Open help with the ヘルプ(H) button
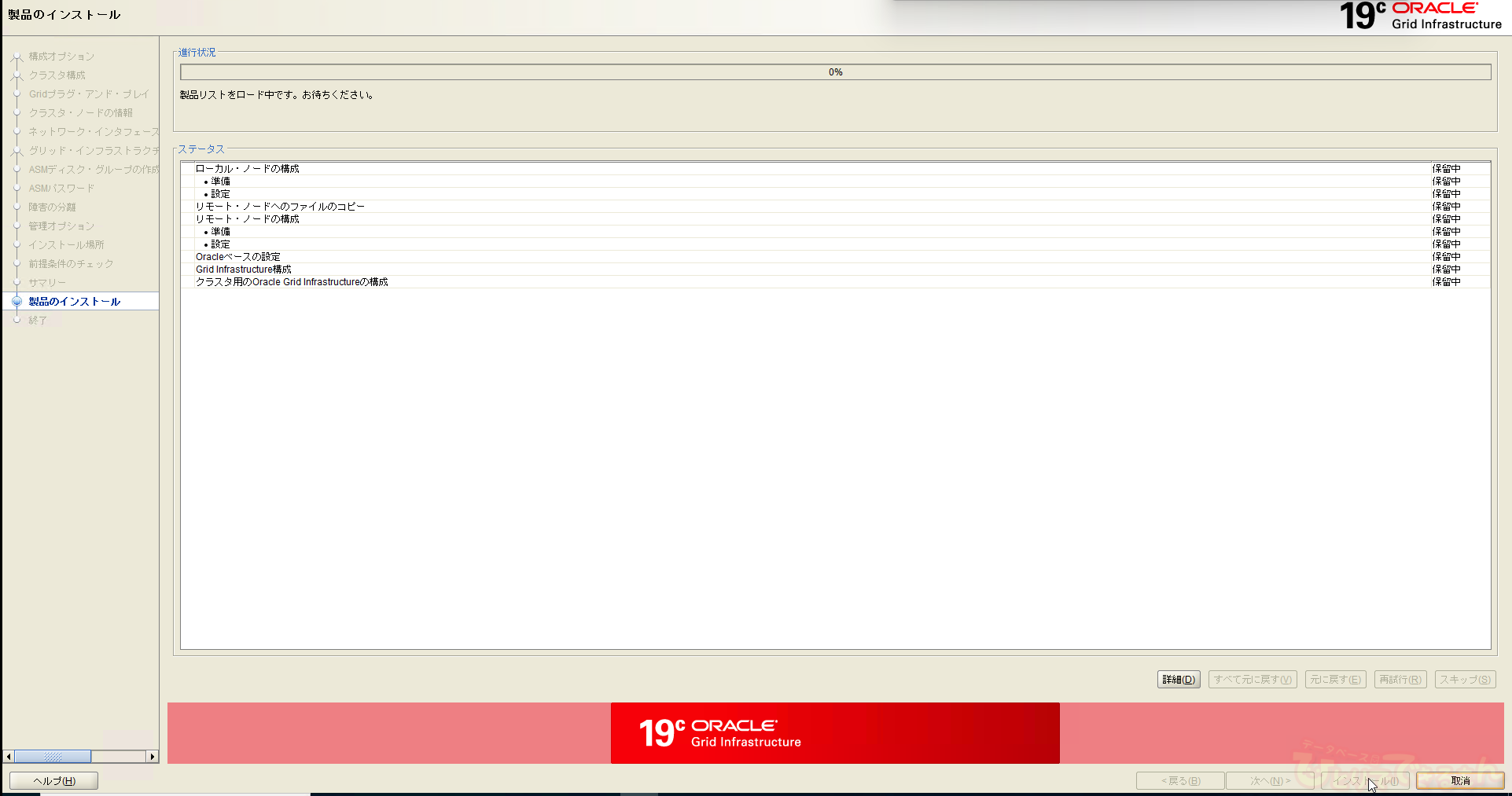Screen dimensions: 1512x796 click(x=53, y=780)
